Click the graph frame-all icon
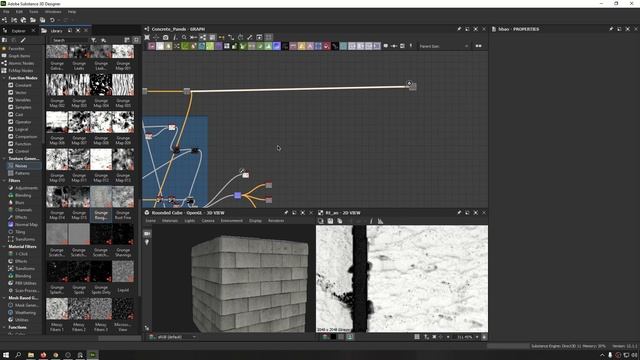This screenshot has height=360, width=640. pos(147,38)
